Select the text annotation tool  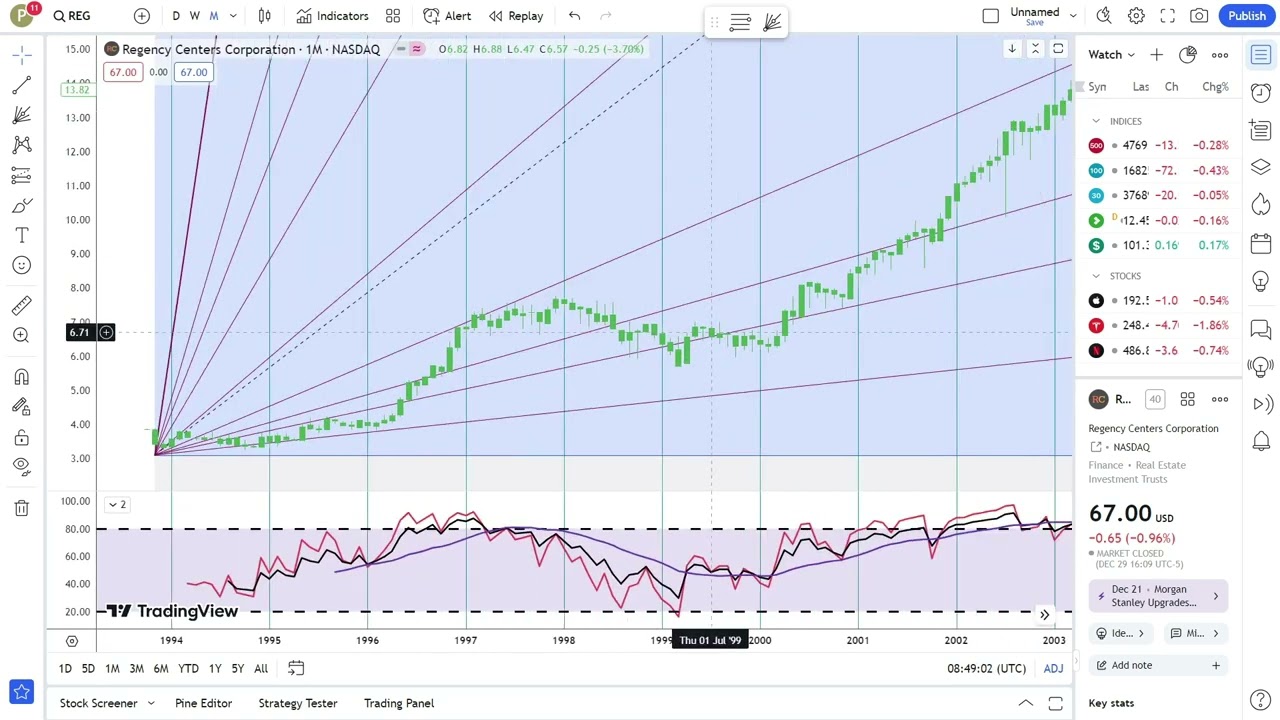point(22,236)
